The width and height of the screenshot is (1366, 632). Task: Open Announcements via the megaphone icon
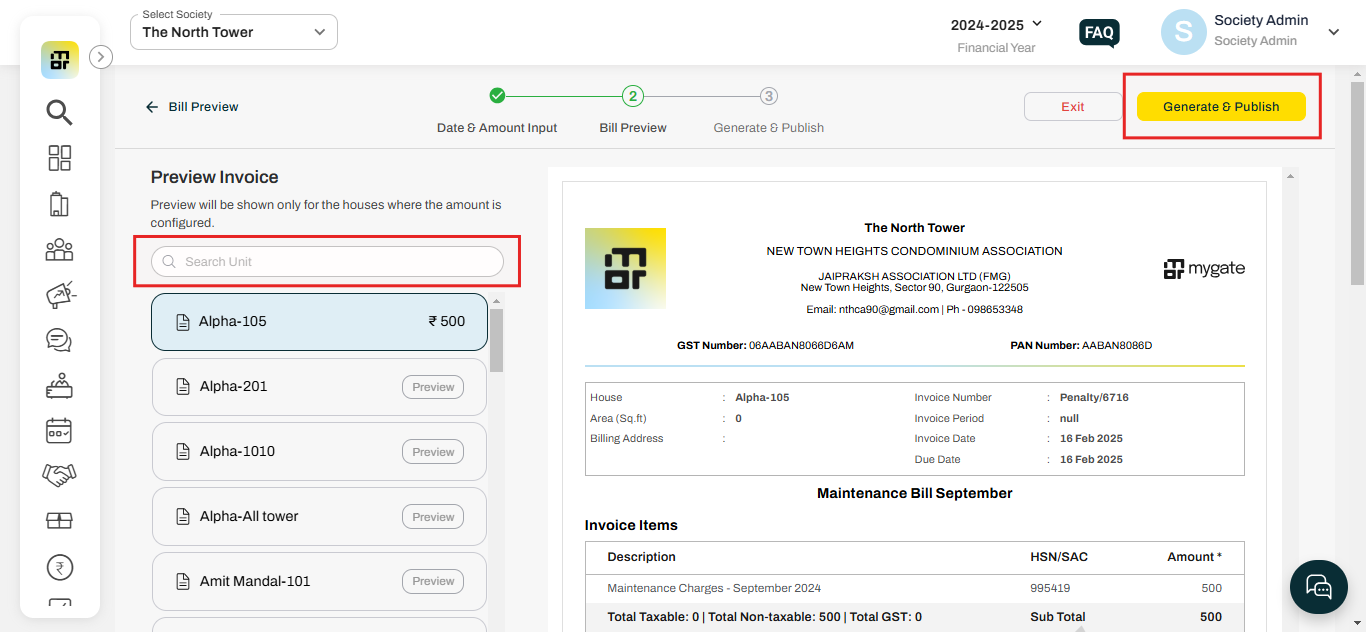tap(59, 294)
